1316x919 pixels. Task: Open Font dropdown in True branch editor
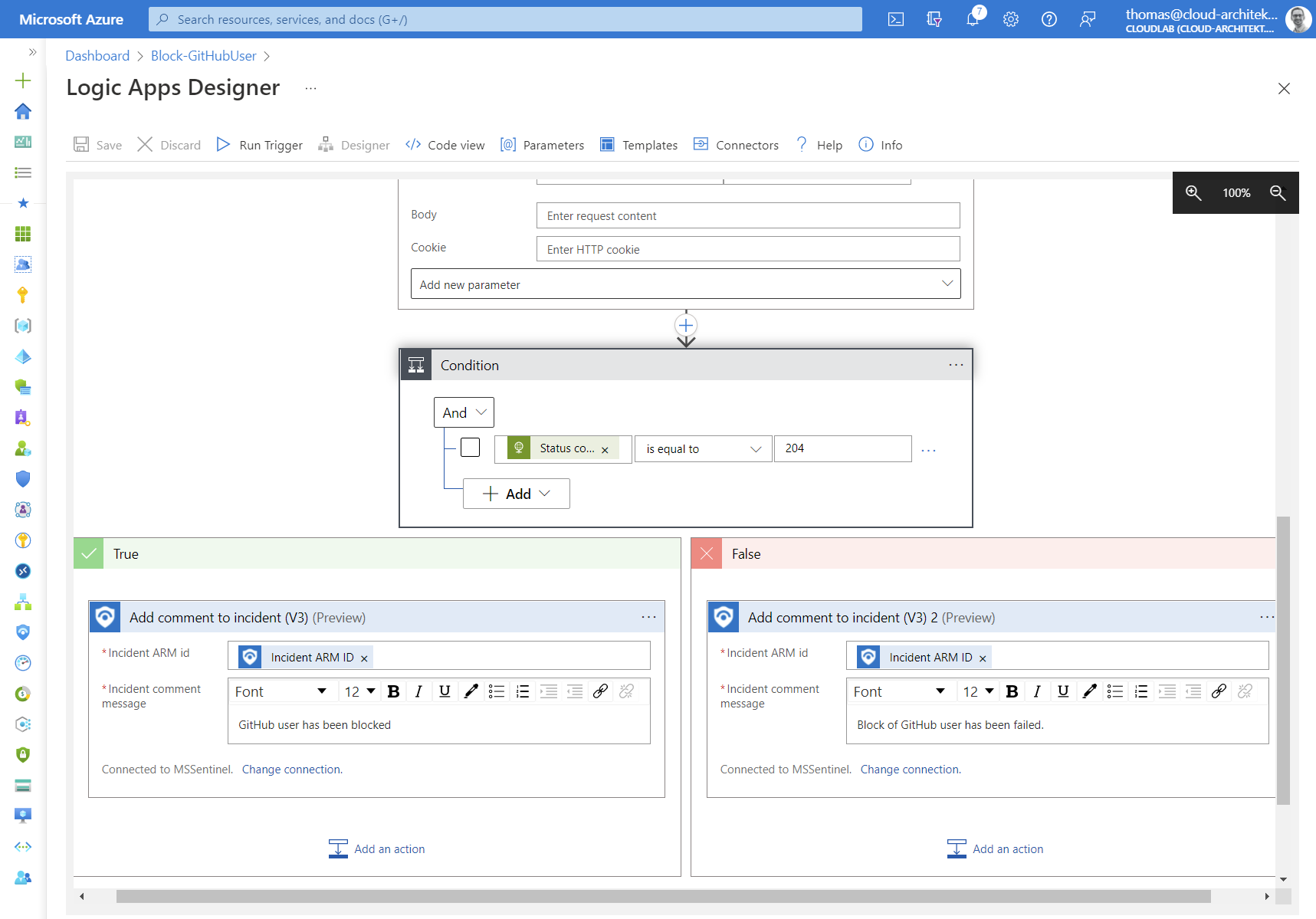pos(281,691)
